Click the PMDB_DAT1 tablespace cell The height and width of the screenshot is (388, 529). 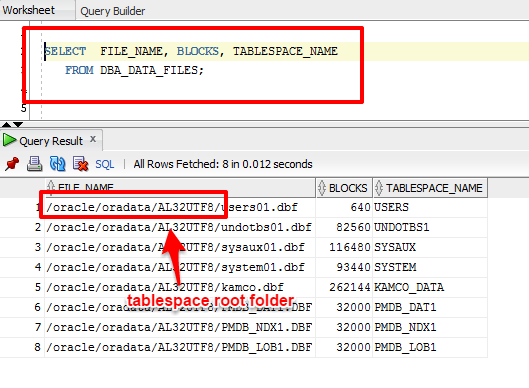coord(430,307)
